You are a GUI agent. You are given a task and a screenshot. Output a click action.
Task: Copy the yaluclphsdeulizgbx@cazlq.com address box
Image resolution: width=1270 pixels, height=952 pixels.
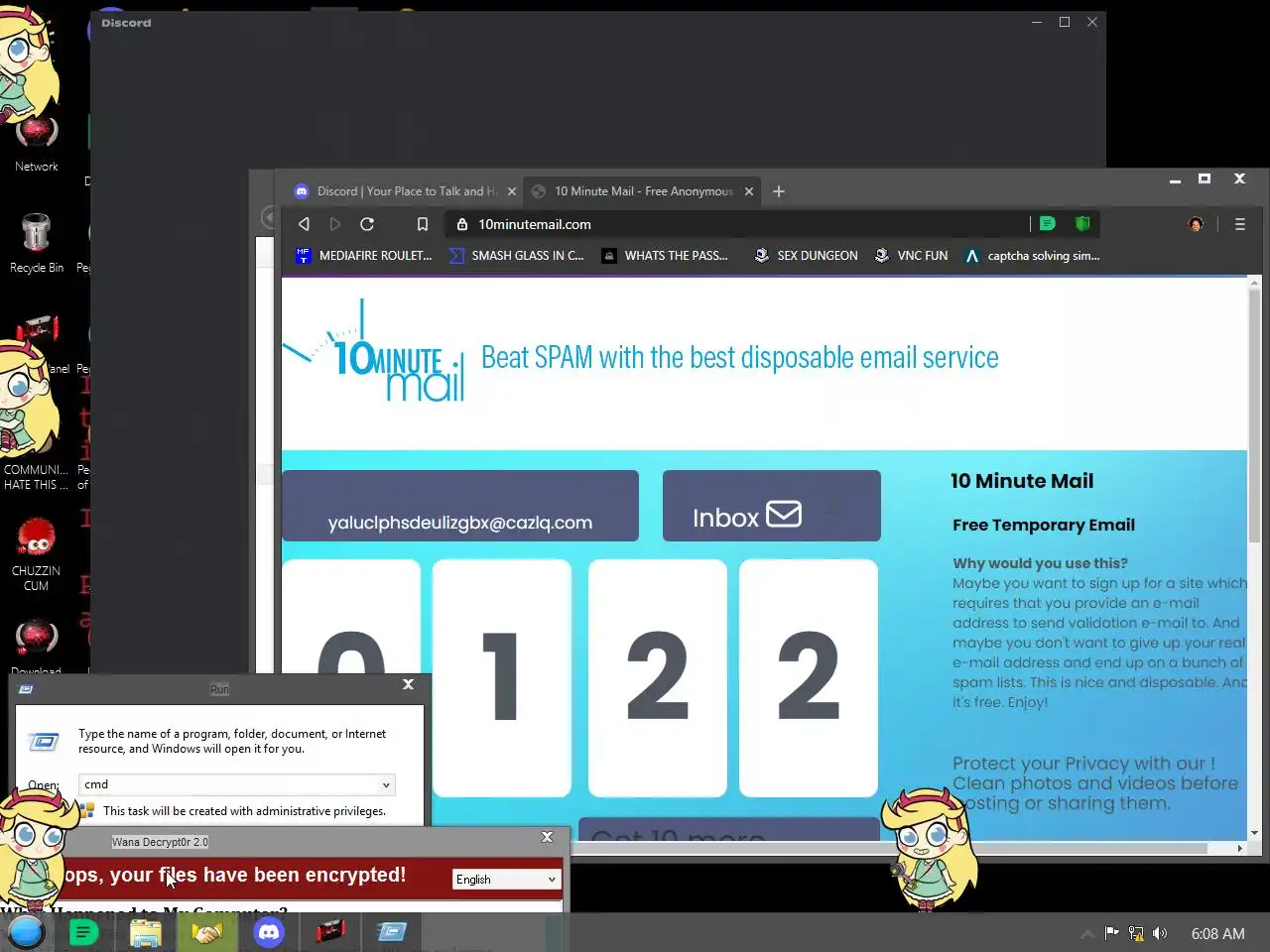pyautogui.click(x=460, y=506)
